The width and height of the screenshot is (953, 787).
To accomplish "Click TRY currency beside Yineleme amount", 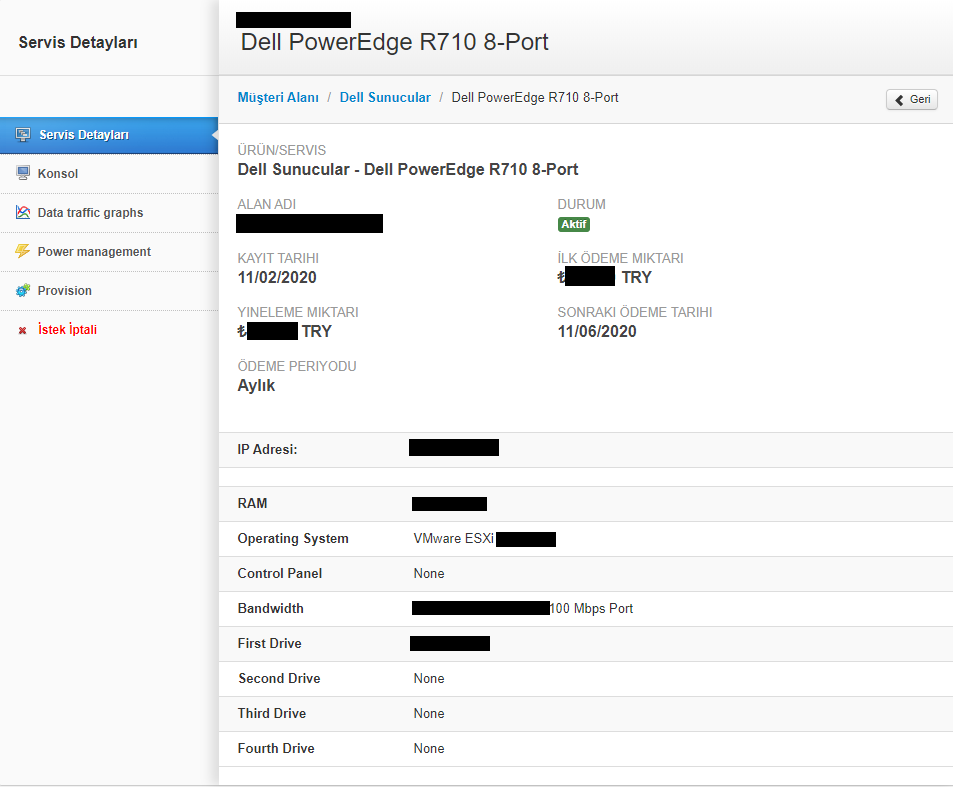I will [x=317, y=332].
